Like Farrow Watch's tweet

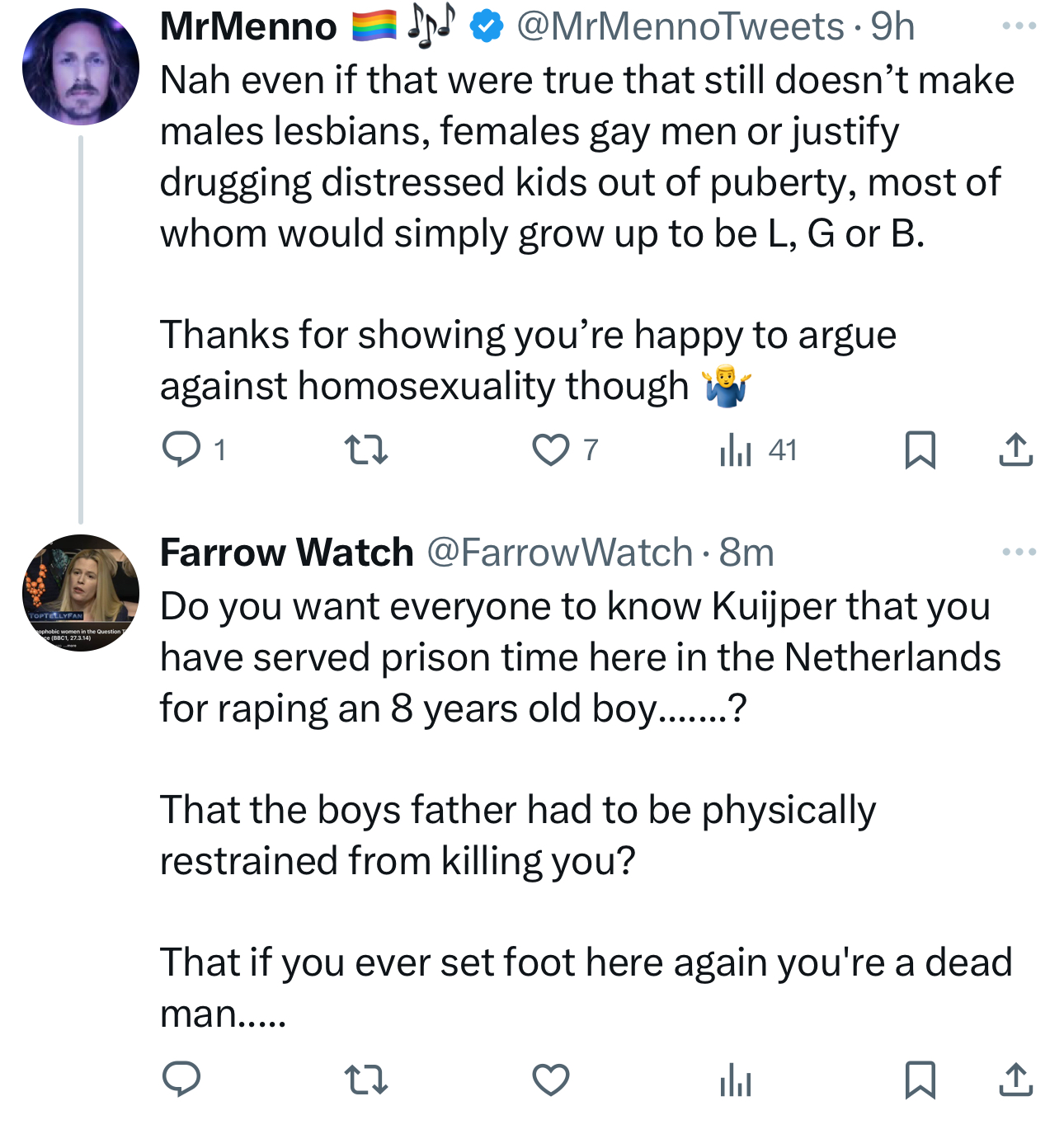550,1080
